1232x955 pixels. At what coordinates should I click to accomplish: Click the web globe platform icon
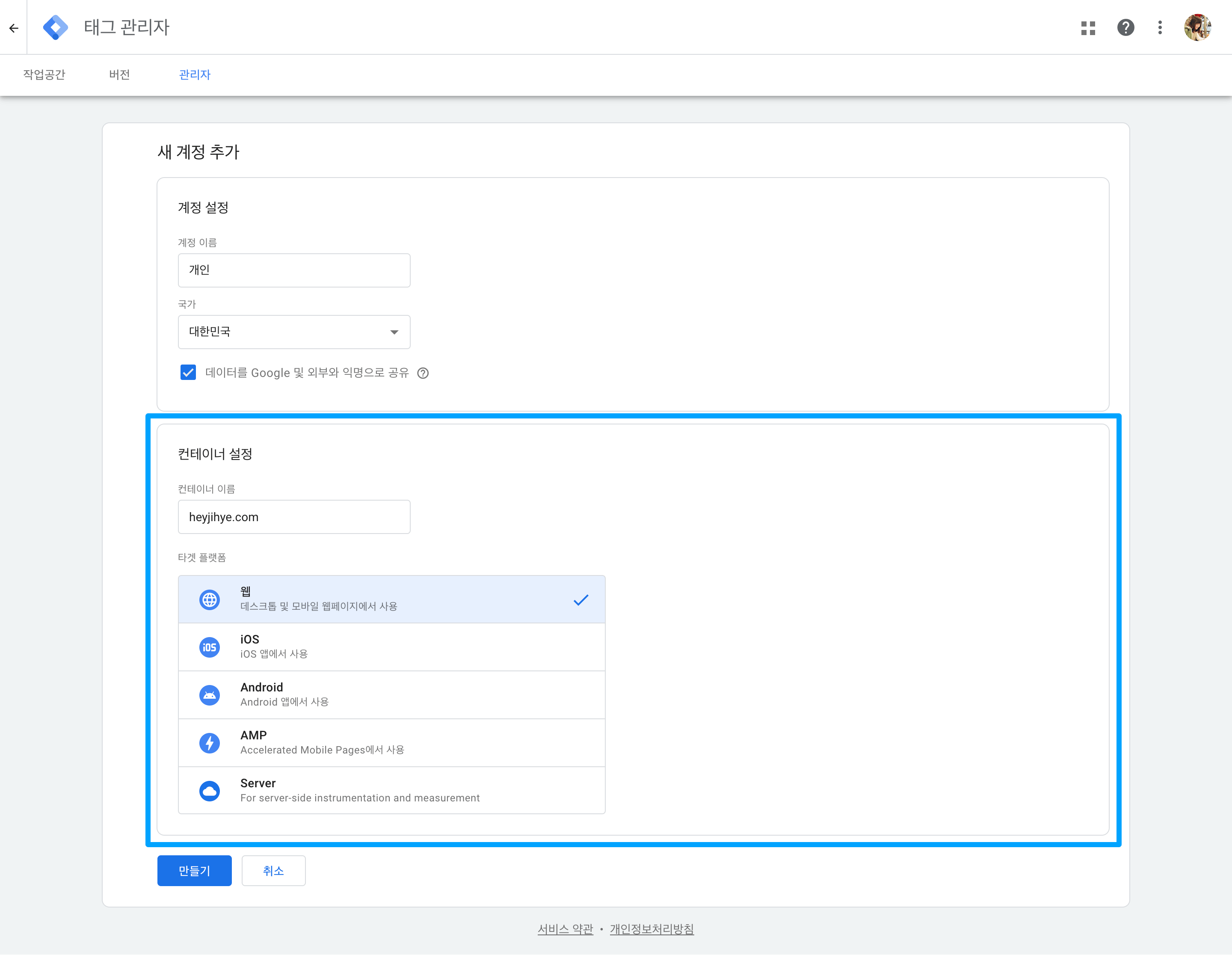coord(209,599)
